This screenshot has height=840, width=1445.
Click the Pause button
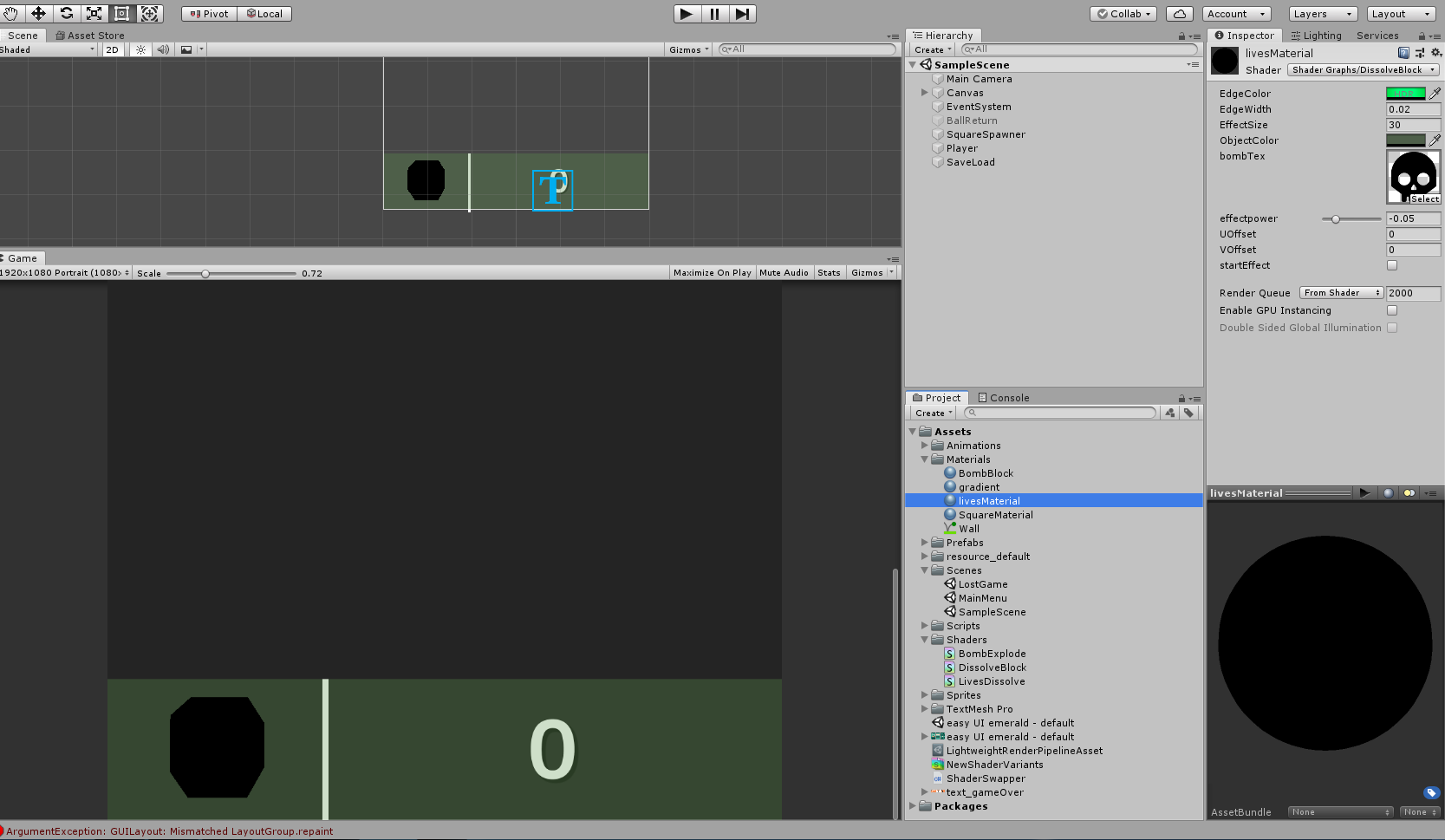pos(714,14)
